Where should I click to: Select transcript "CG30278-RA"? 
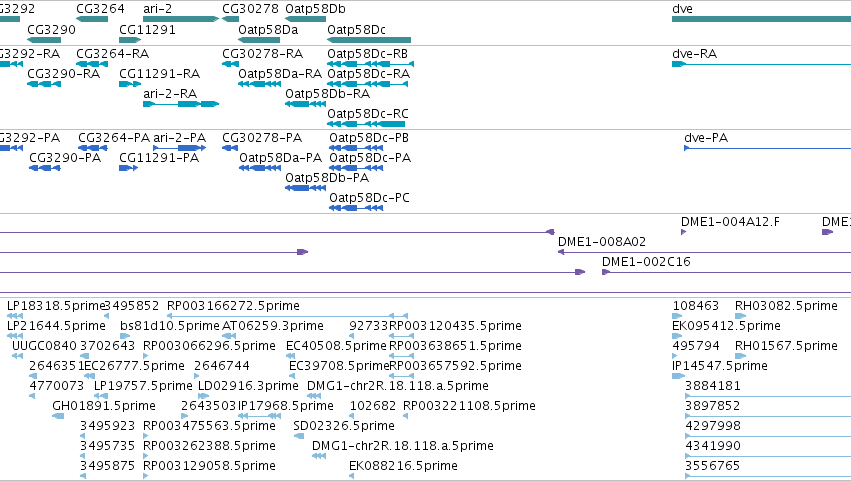(x=263, y=54)
